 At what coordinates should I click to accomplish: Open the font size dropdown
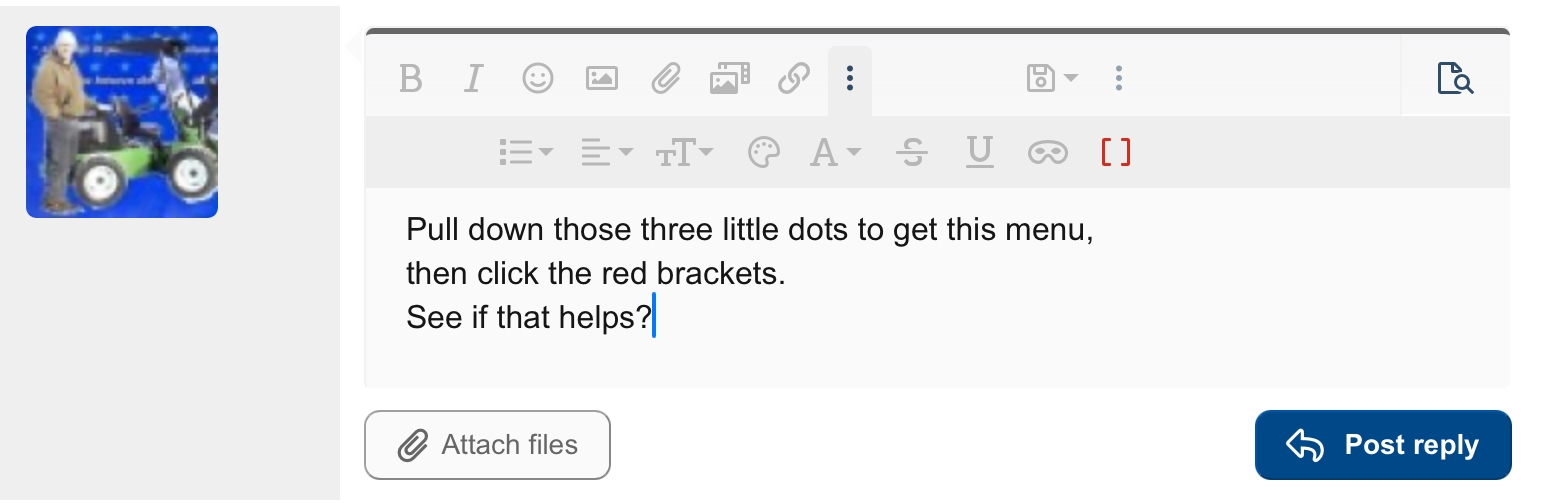coord(684,153)
